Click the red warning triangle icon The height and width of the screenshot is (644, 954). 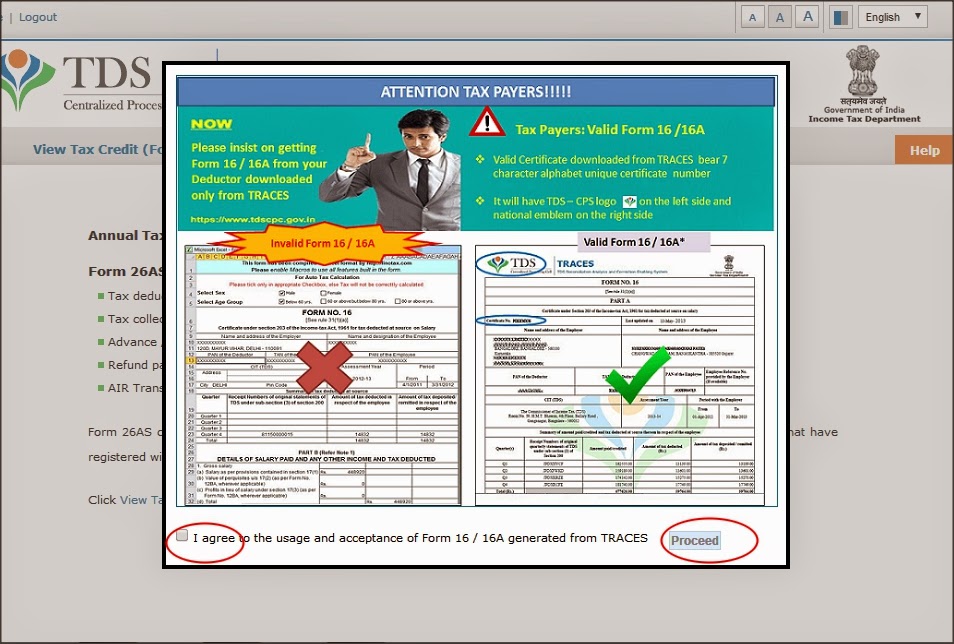[x=487, y=122]
